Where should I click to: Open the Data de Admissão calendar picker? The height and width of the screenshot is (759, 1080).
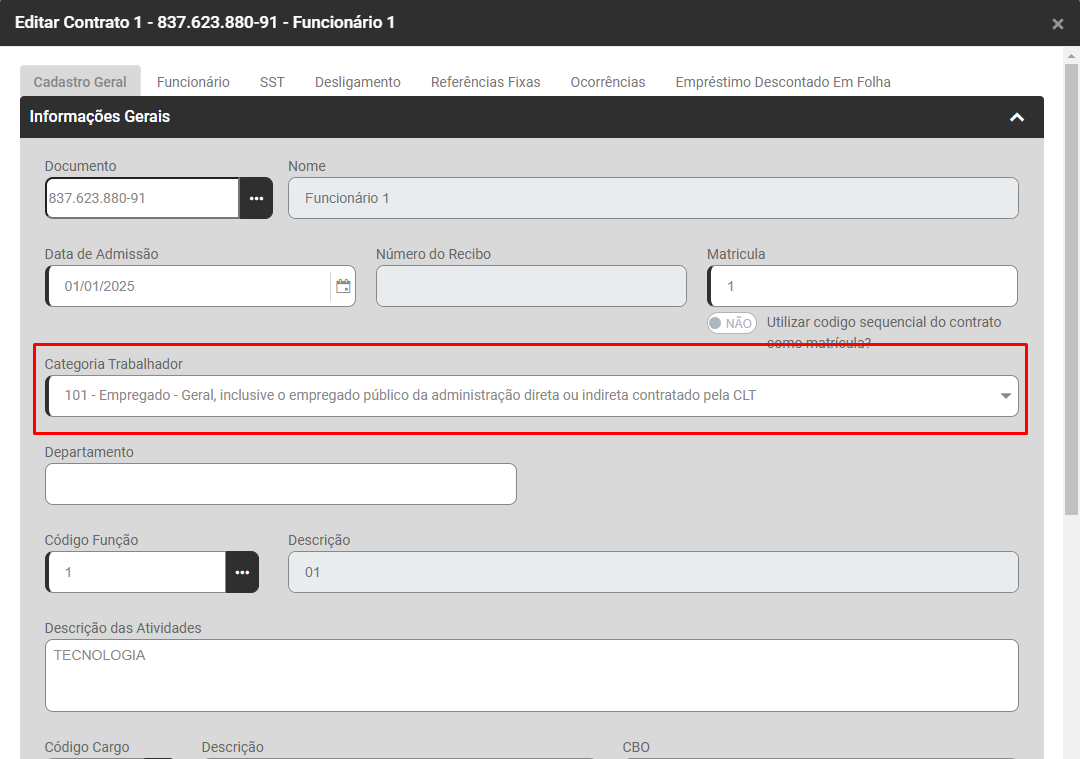343,286
